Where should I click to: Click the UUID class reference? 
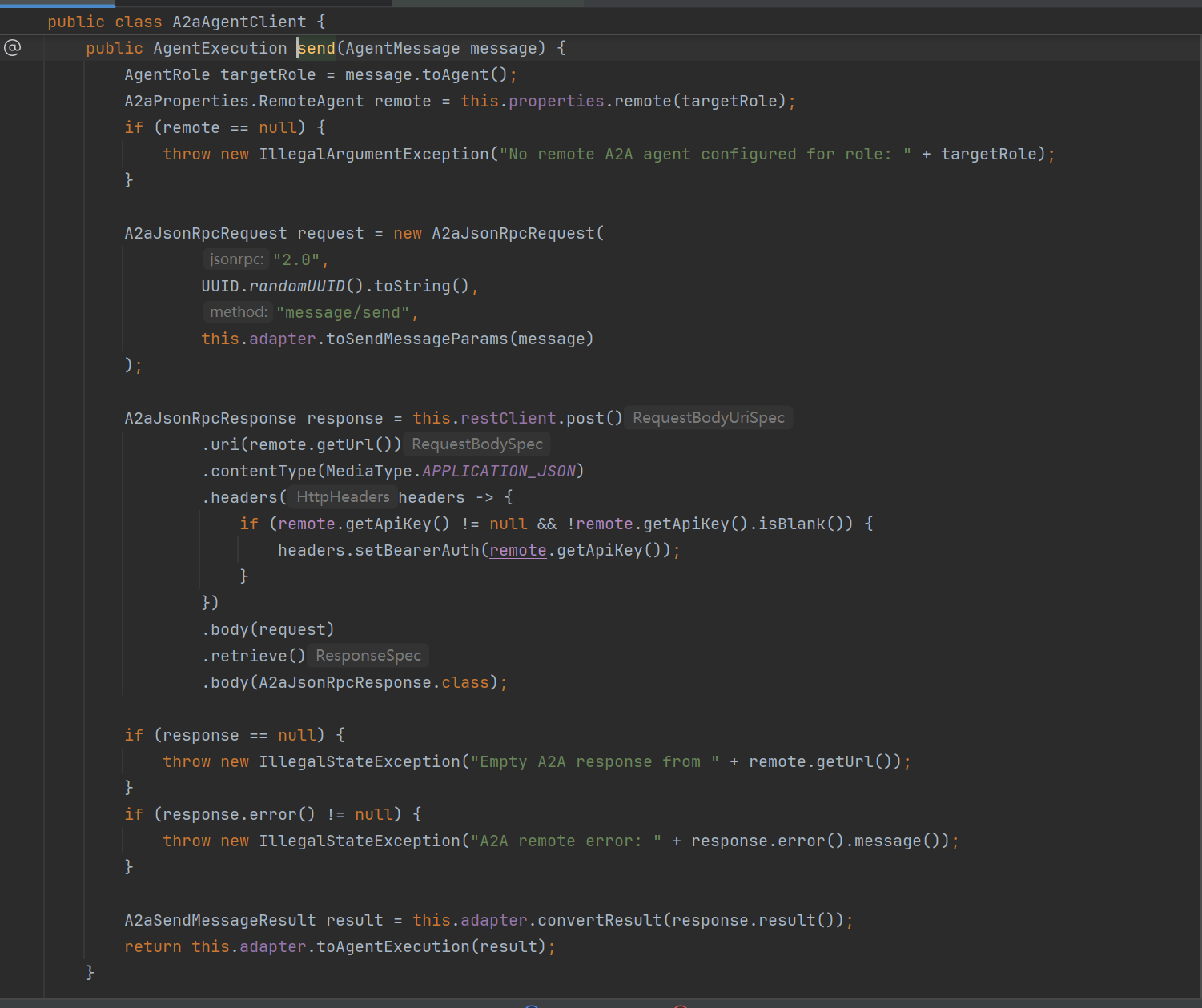click(220, 286)
